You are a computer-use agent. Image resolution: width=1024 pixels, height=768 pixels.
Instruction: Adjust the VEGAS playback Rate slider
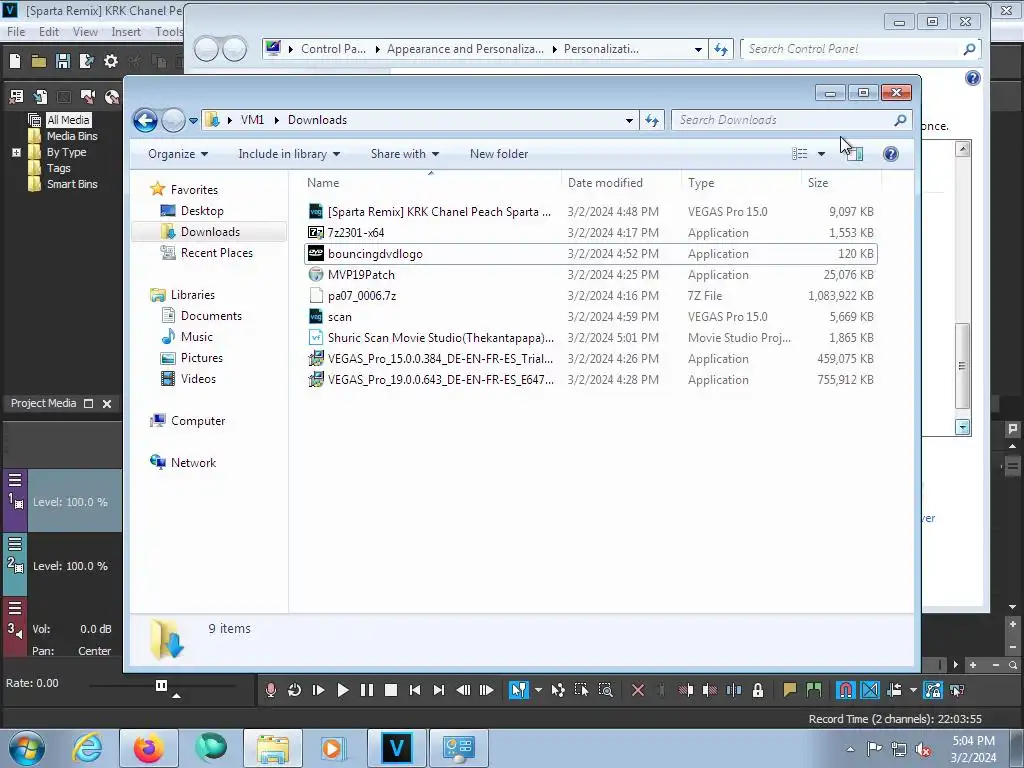pyautogui.click(x=161, y=686)
